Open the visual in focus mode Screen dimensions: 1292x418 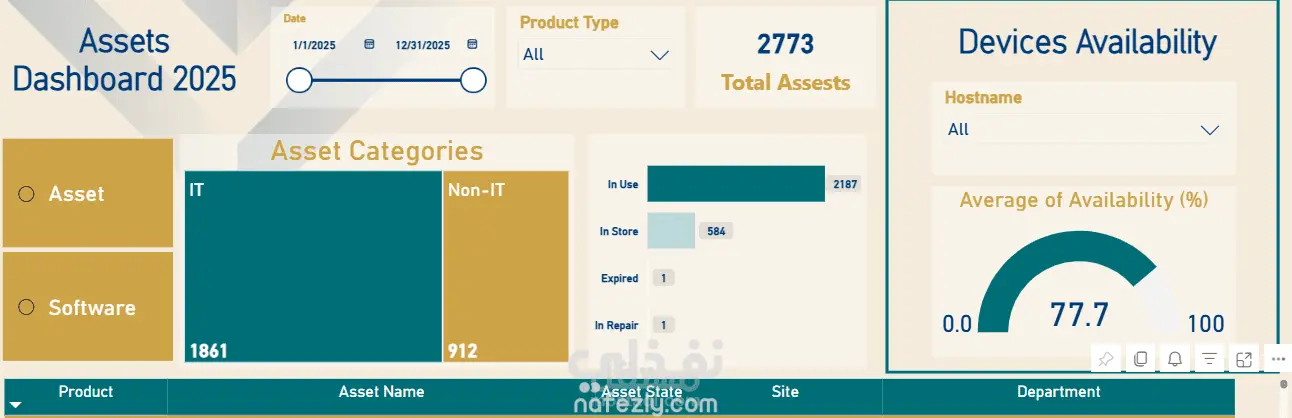1244,358
